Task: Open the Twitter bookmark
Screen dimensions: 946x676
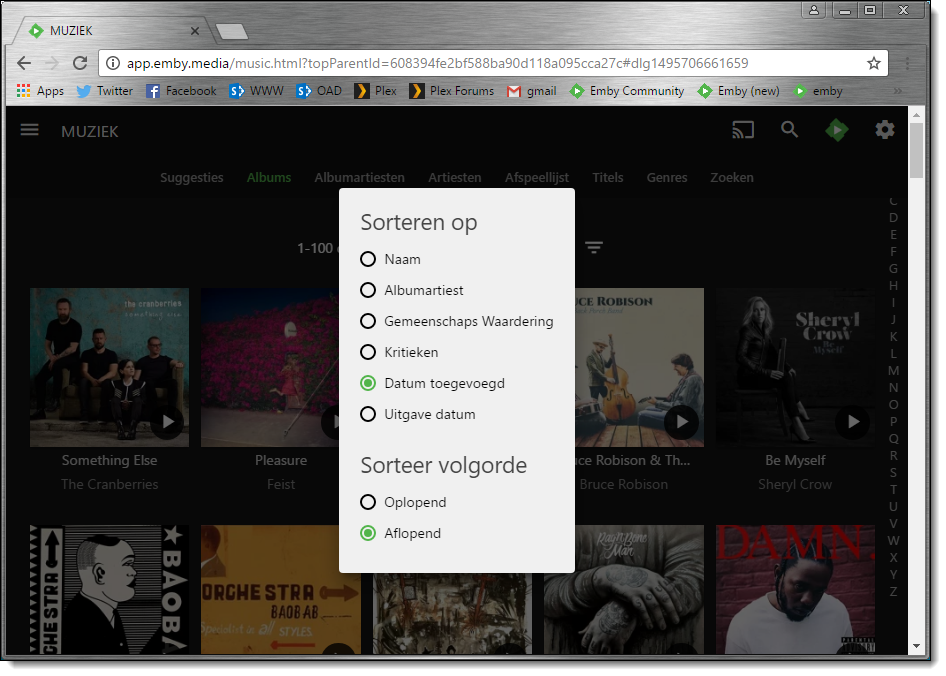Action: [x=104, y=91]
